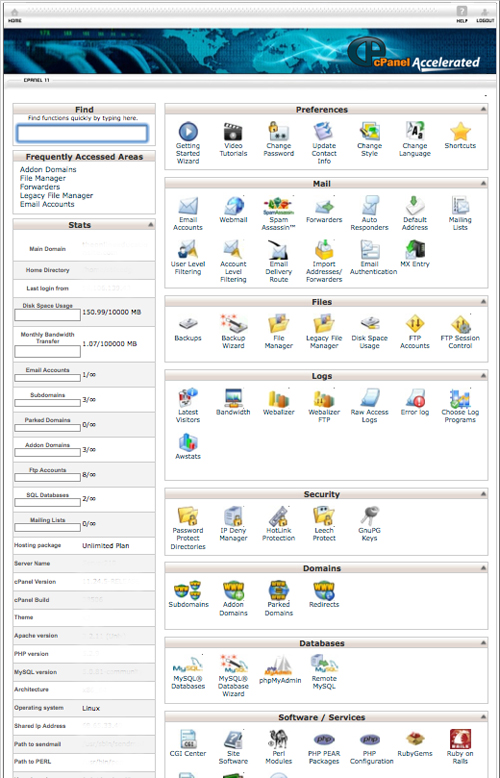This screenshot has height=778, width=500.
Task: Open Password Protect Directories
Action: click(188, 516)
